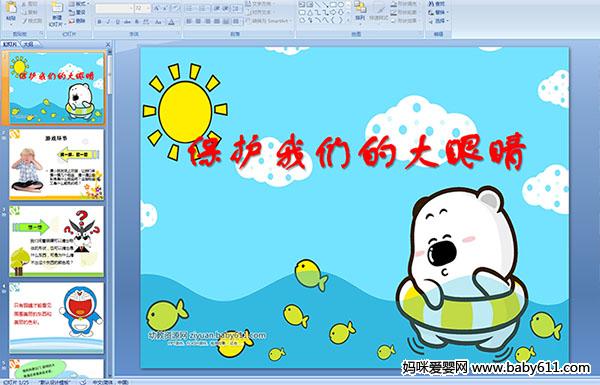Apply strikethrough formatting to text

127,22
